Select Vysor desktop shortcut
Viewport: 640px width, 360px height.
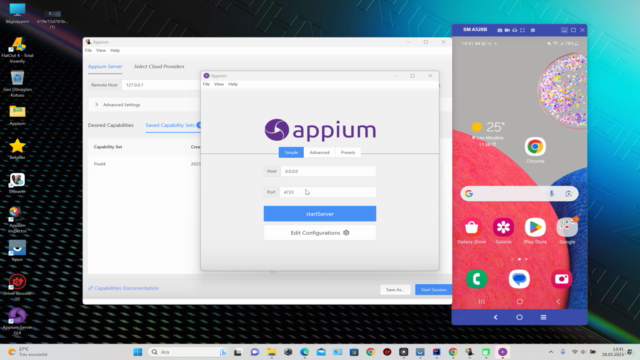pyautogui.click(x=17, y=251)
